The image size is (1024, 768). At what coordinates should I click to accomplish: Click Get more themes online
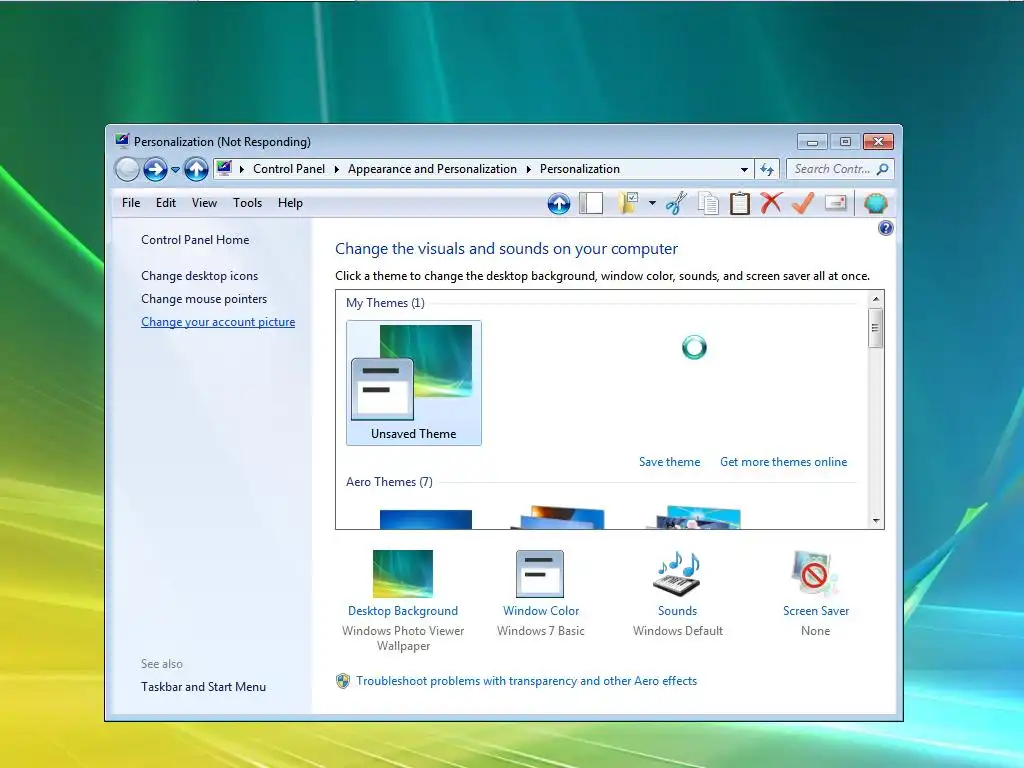pyautogui.click(x=784, y=462)
